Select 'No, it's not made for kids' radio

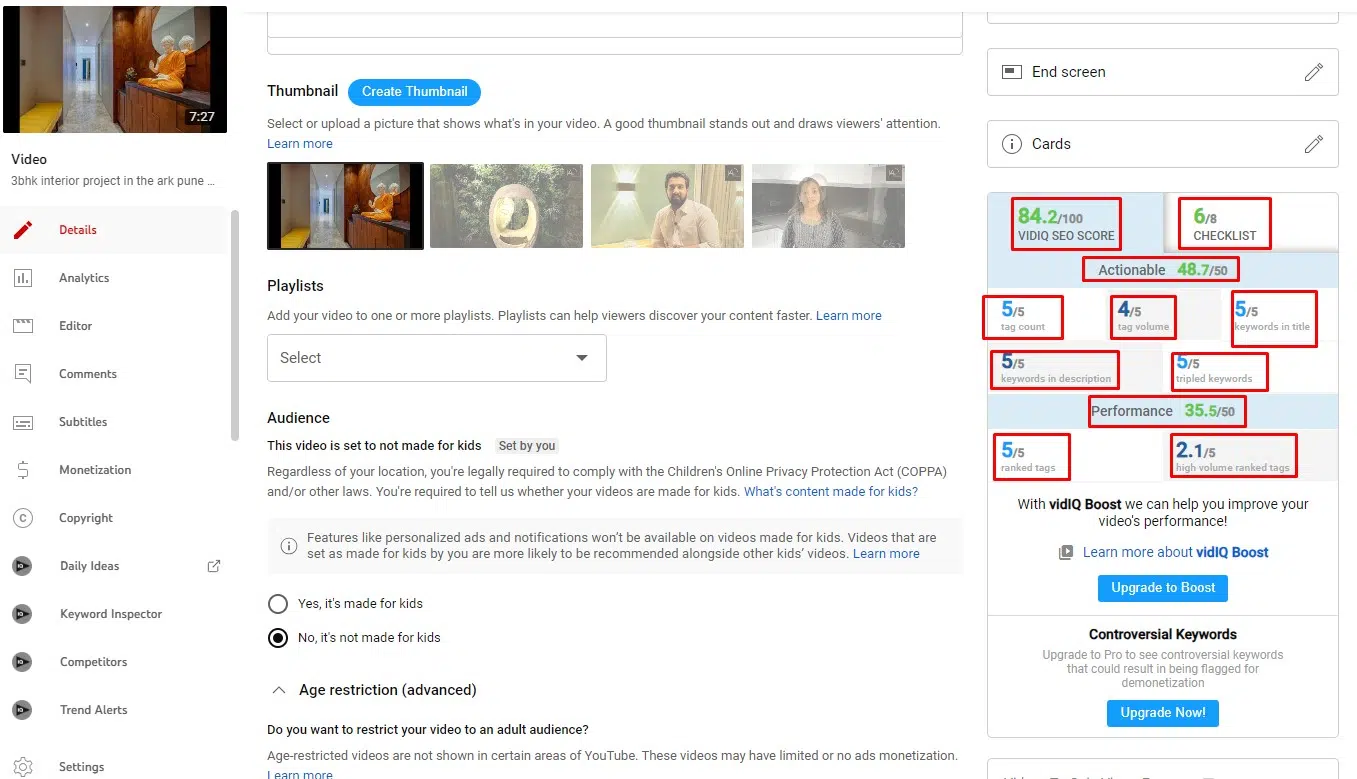(x=278, y=638)
